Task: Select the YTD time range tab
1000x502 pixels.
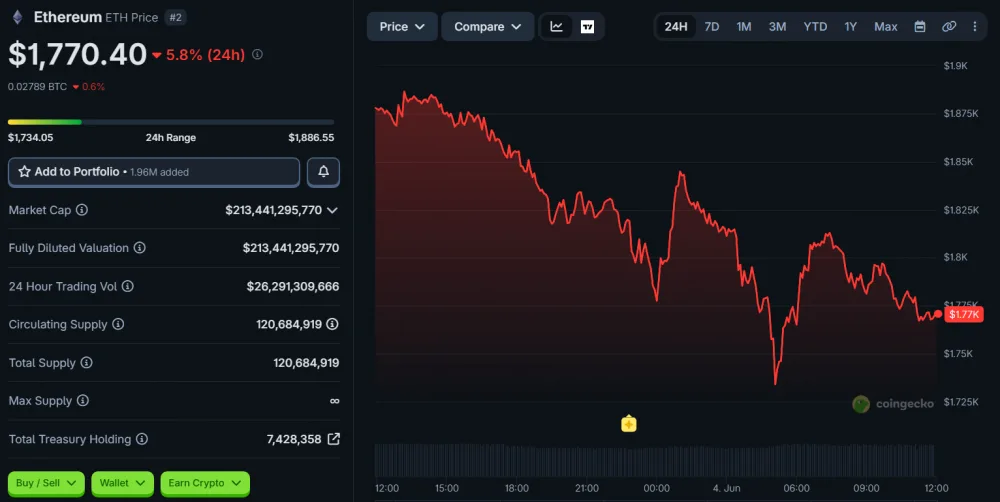Action: 815,27
